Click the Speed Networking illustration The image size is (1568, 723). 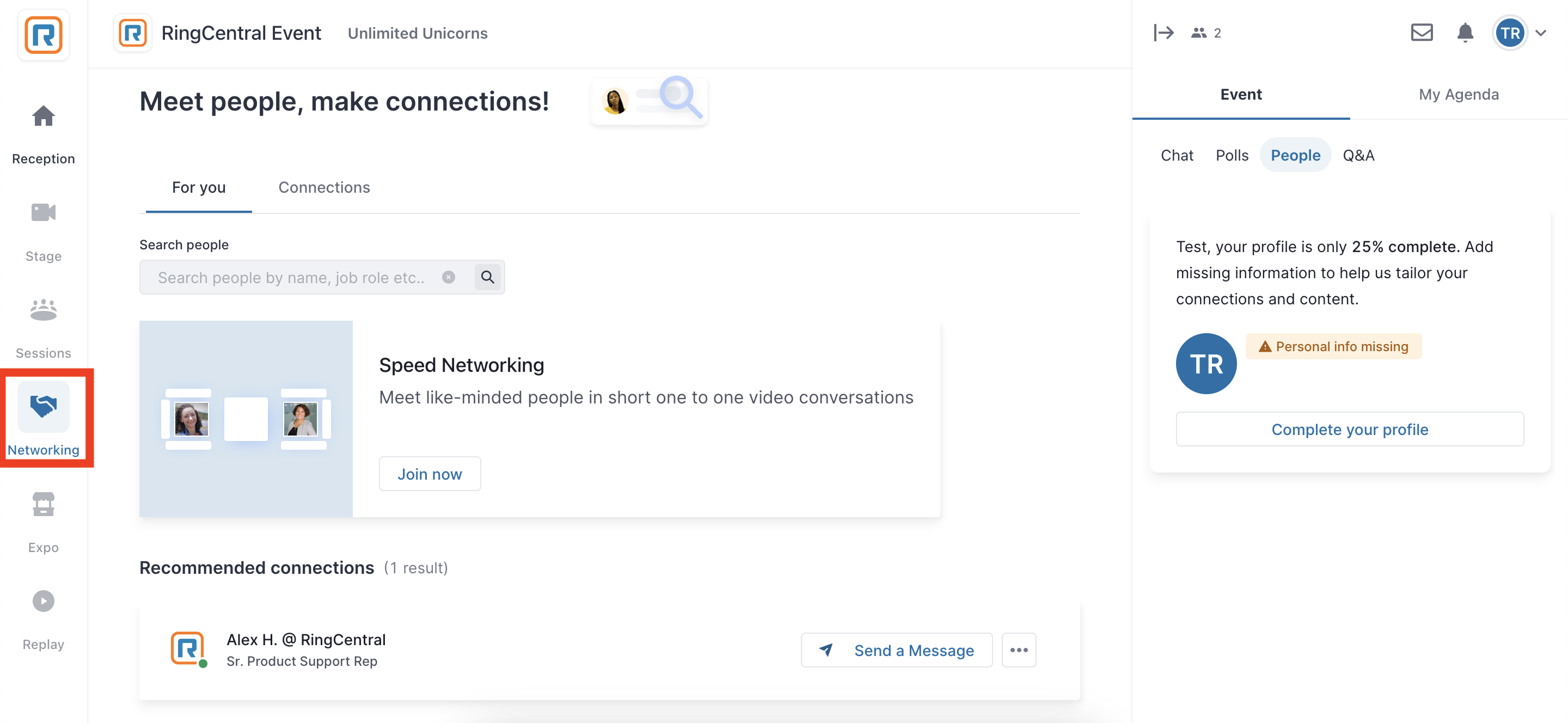click(x=246, y=419)
